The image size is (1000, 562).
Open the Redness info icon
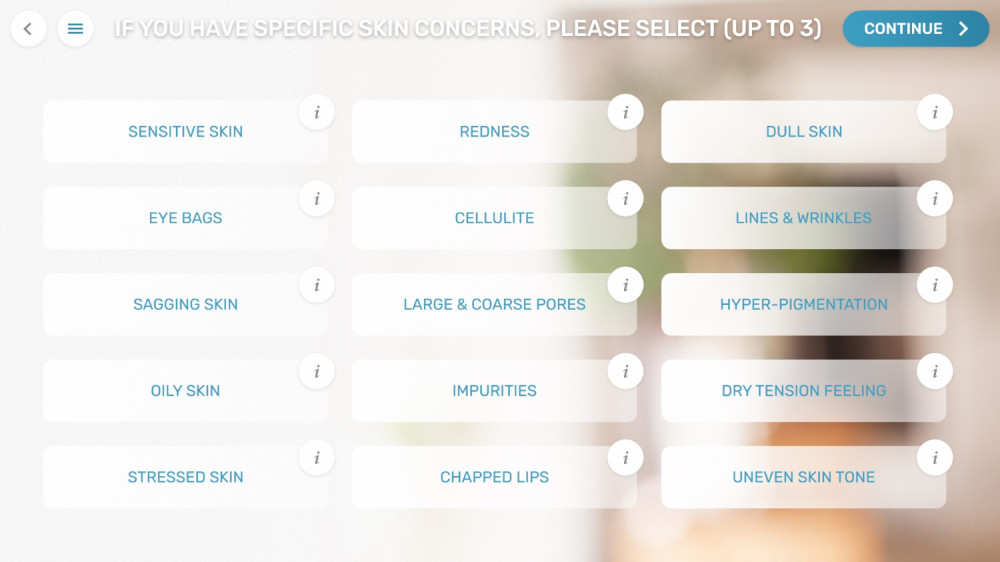[x=626, y=113]
